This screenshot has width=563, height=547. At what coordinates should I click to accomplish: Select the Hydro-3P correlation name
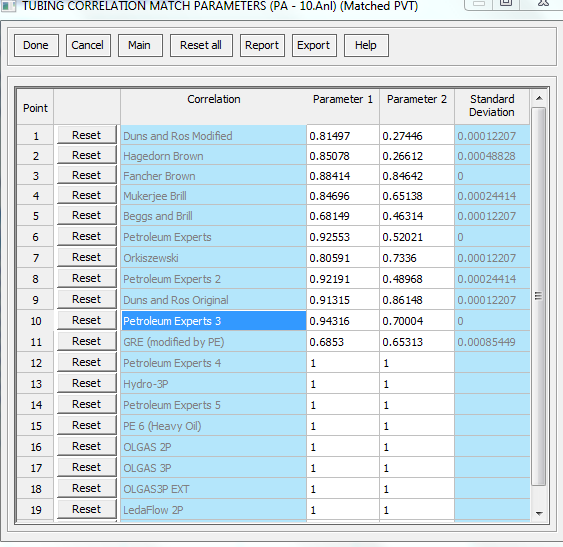click(x=214, y=384)
